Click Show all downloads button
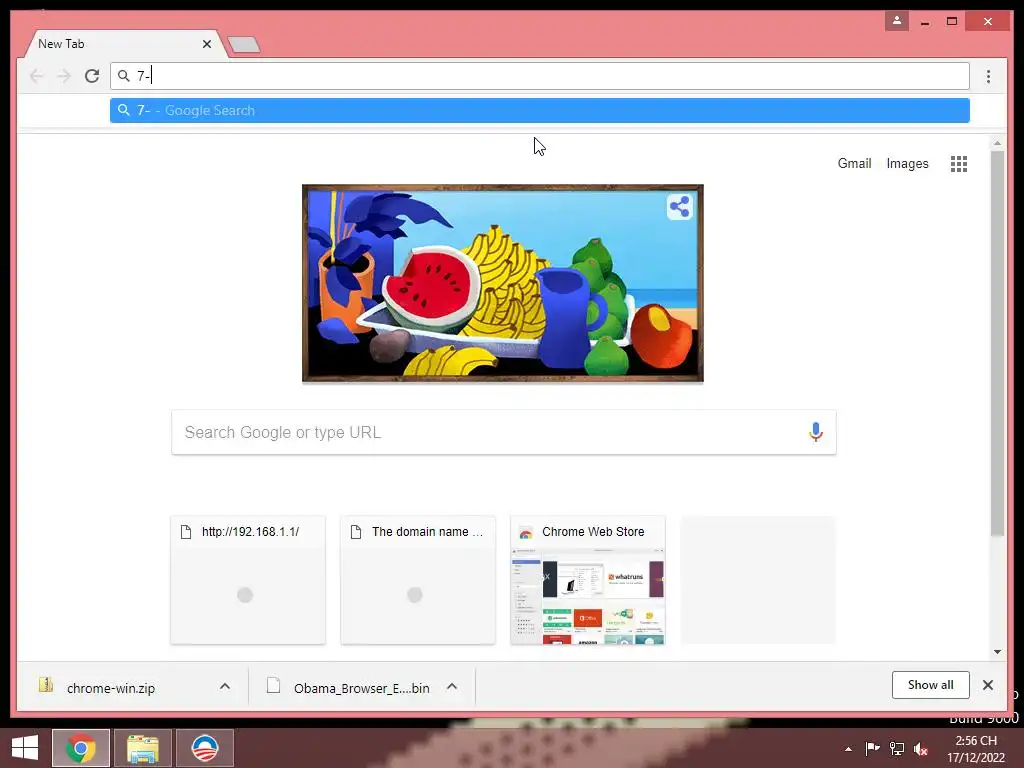Screen dimensions: 1024x768 click(x=930, y=685)
